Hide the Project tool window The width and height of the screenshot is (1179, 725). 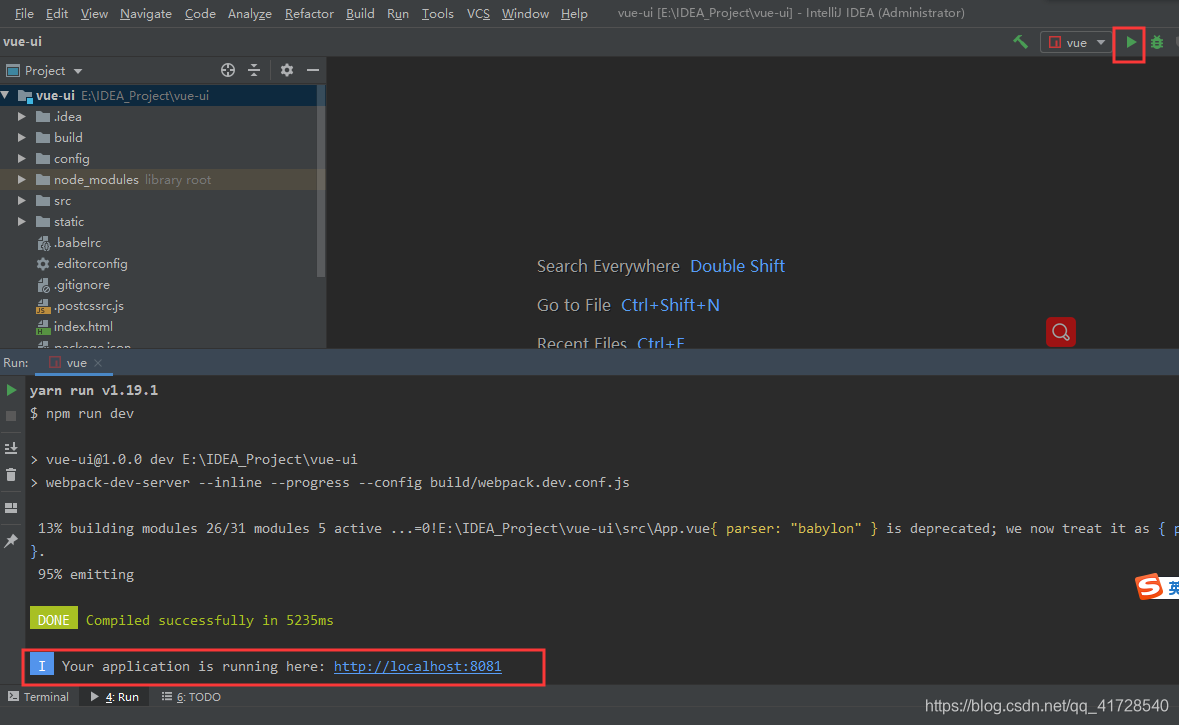pyautogui.click(x=313, y=70)
